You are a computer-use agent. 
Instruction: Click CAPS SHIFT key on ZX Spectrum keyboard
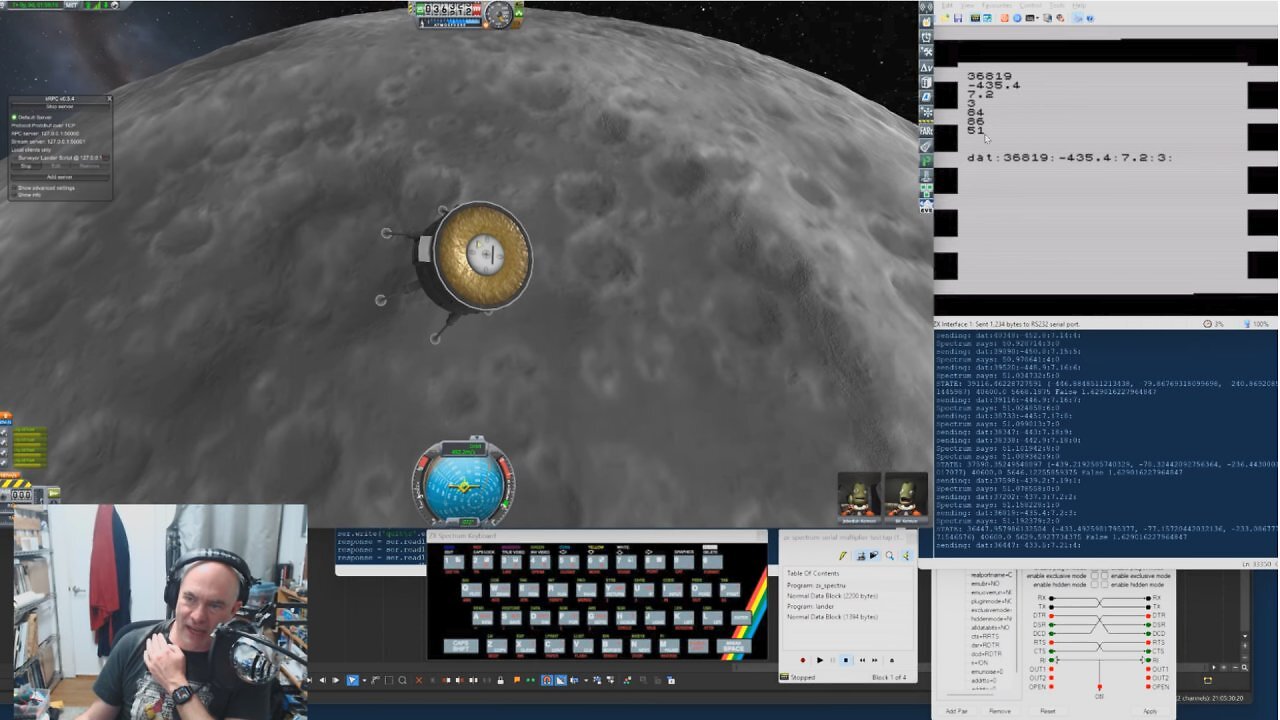[x=460, y=646]
